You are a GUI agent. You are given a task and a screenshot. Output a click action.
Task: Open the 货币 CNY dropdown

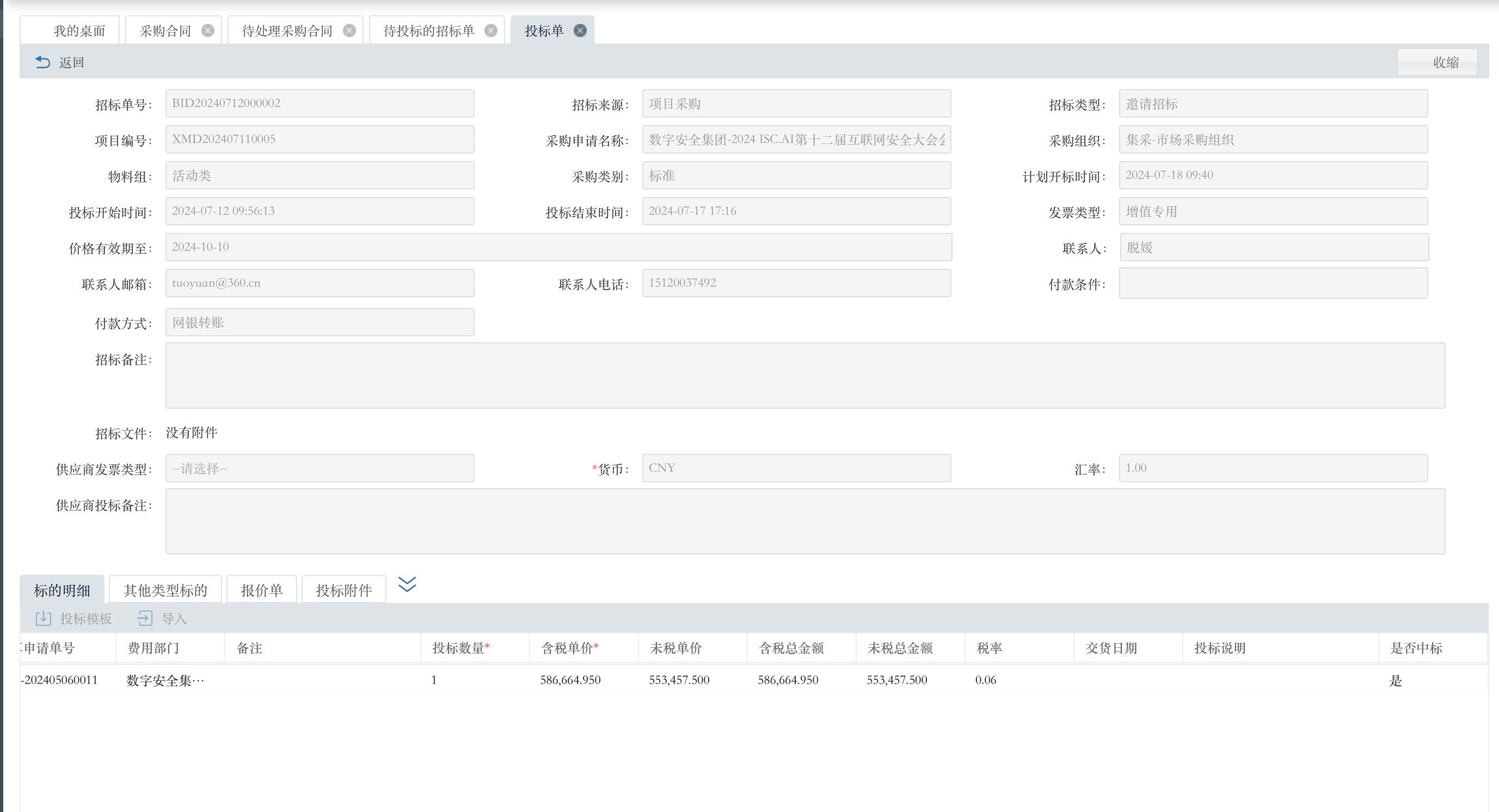point(796,468)
